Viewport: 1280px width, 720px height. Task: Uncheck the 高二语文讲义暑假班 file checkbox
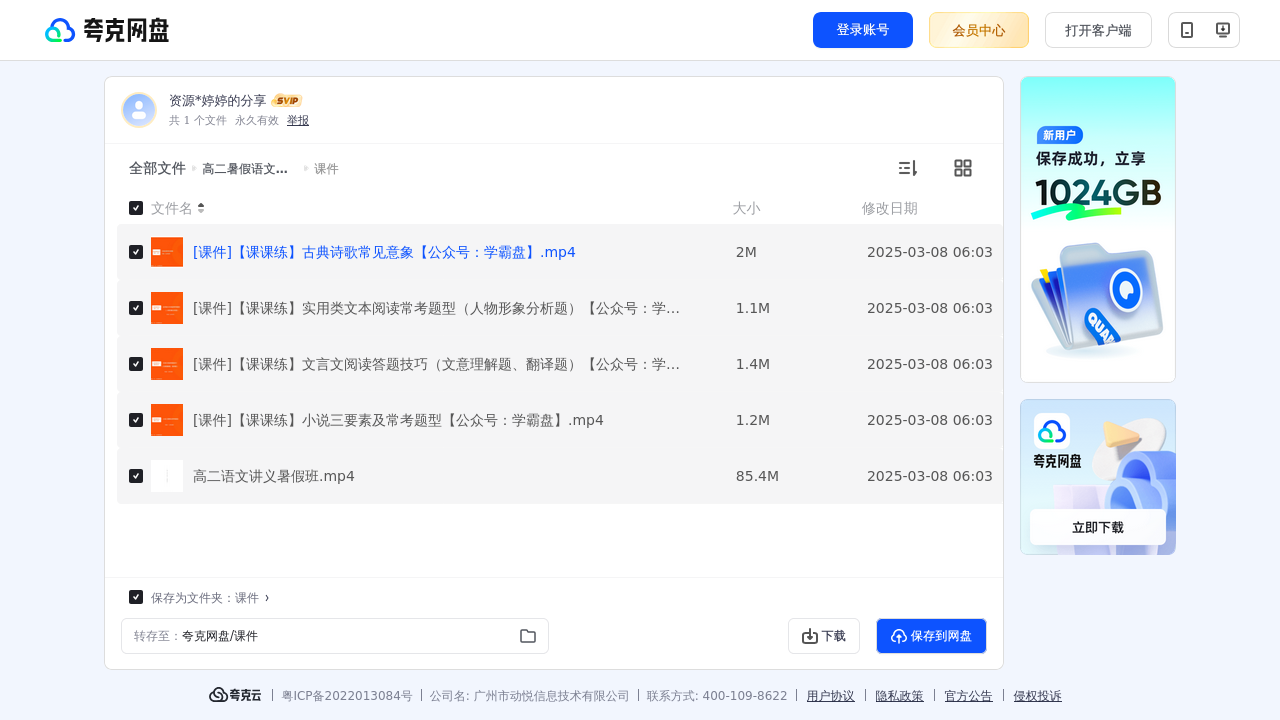click(136, 476)
